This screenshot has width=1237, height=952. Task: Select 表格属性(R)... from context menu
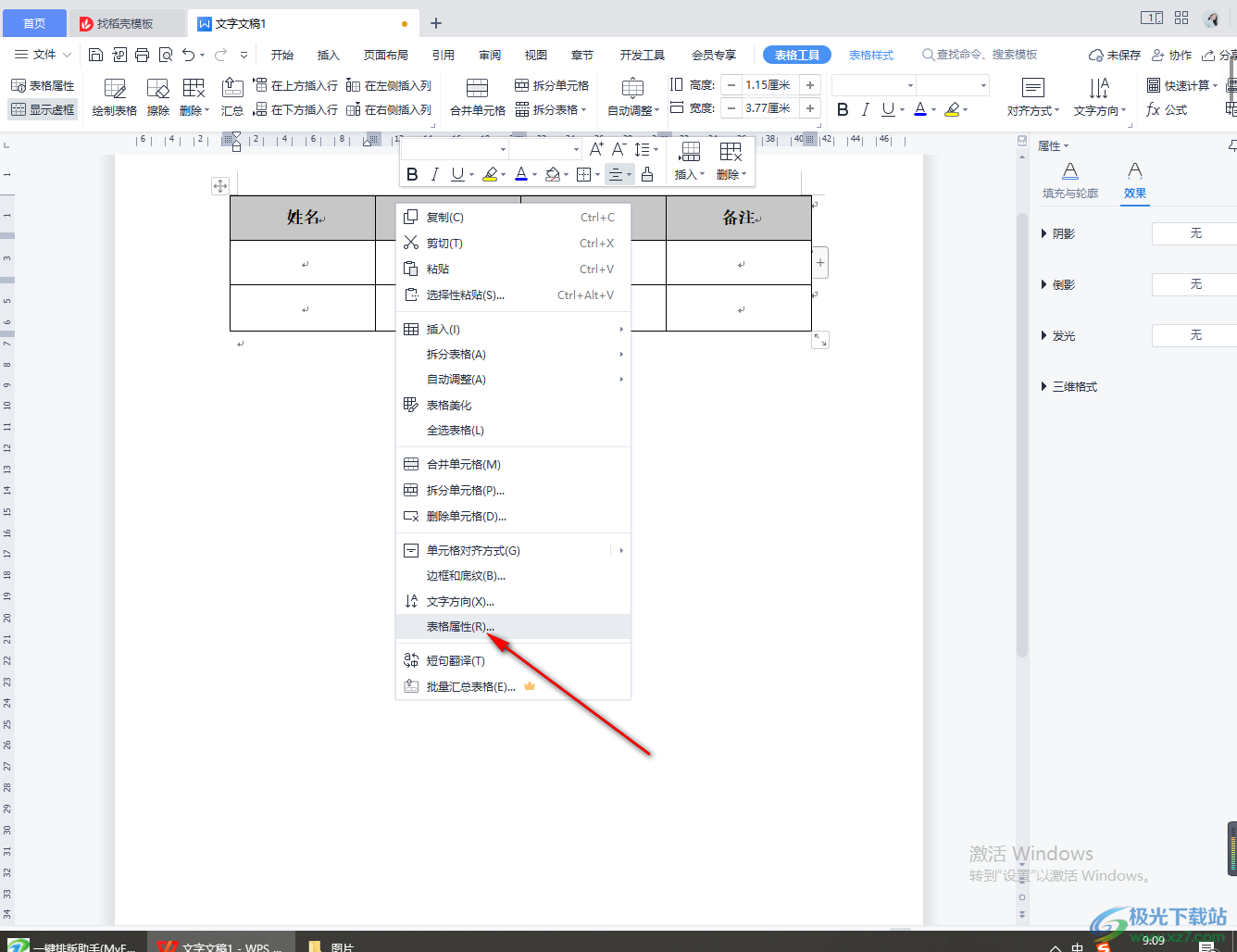(x=513, y=627)
